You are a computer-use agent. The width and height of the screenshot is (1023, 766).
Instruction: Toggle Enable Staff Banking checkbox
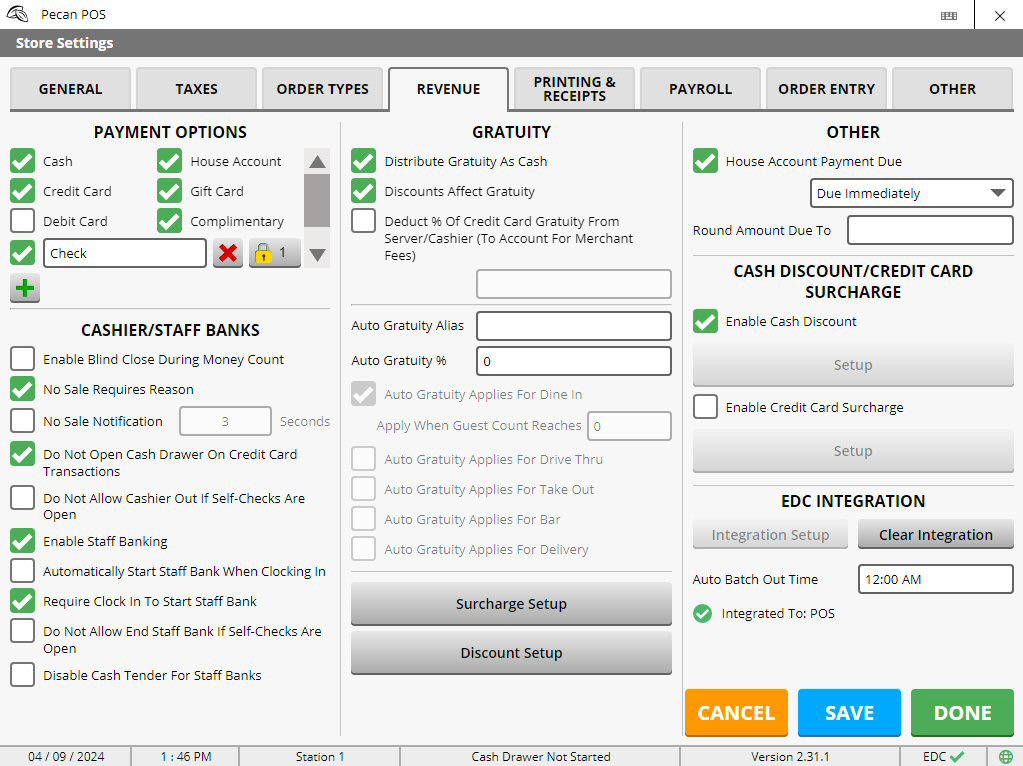tap(23, 541)
